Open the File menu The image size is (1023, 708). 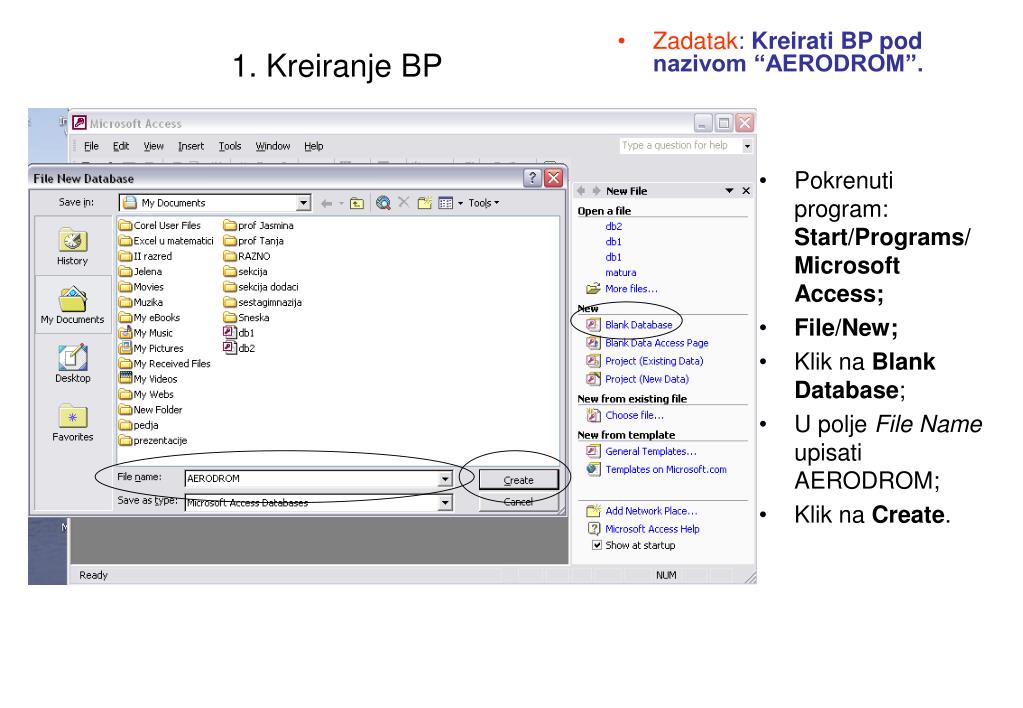coord(91,146)
